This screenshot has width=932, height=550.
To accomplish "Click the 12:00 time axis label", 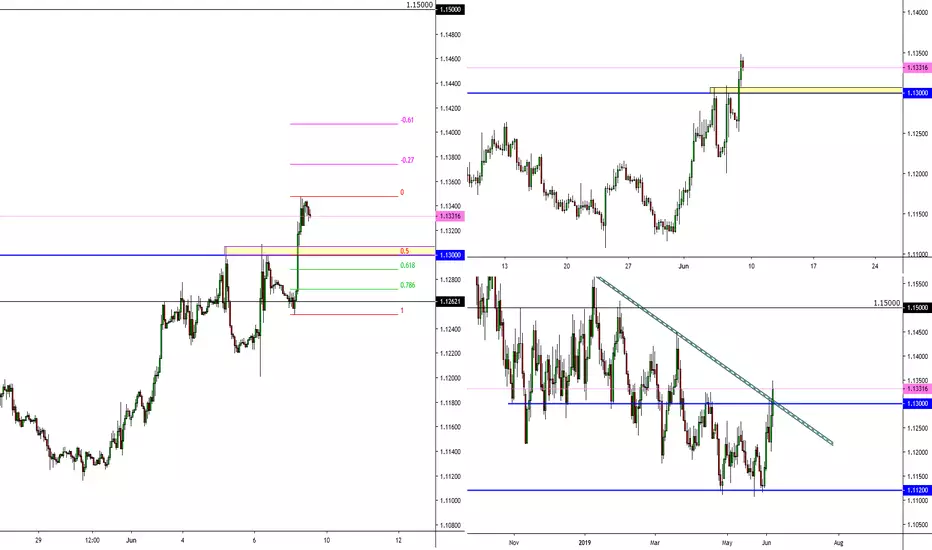I will [x=92, y=540].
